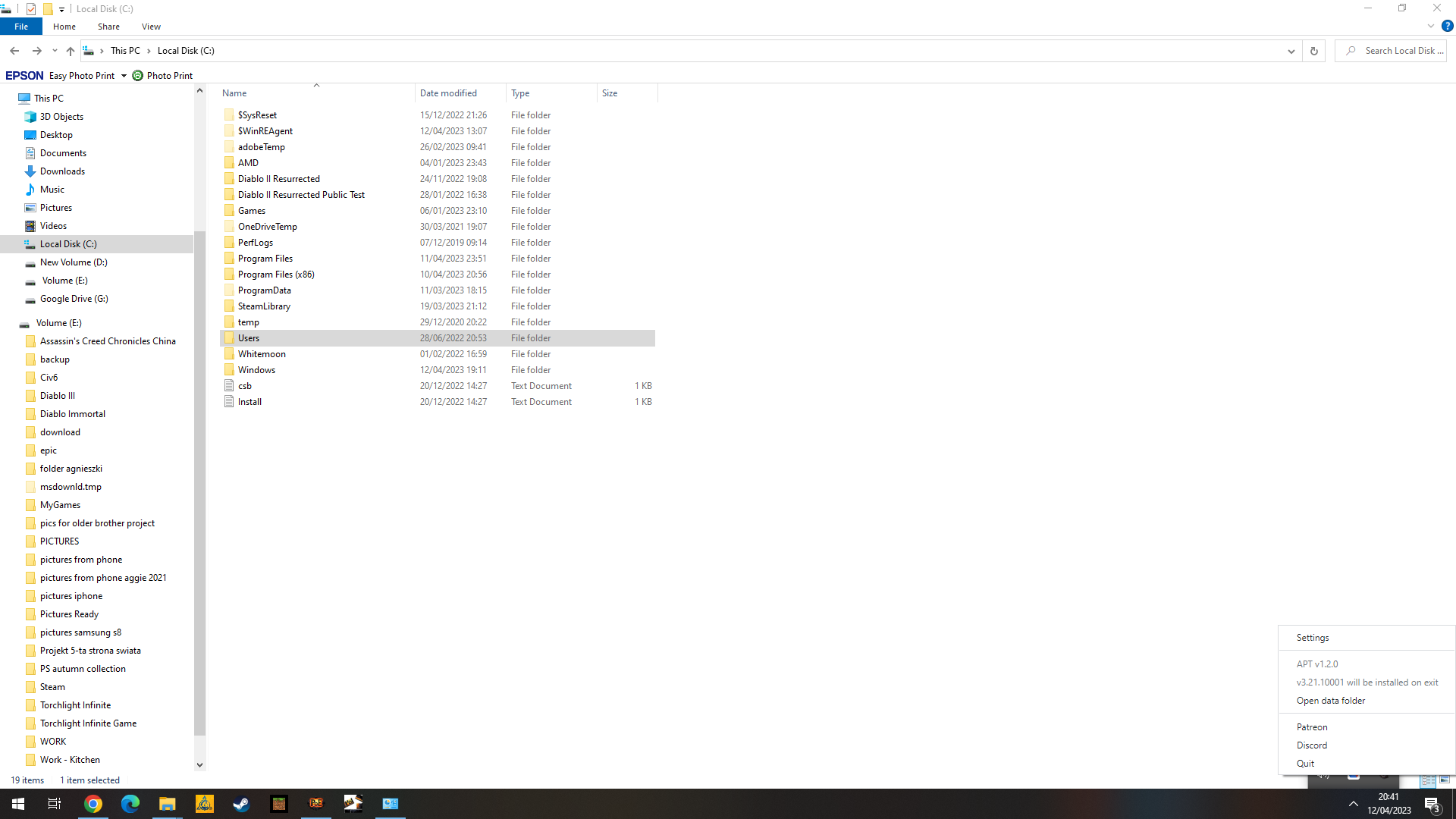This screenshot has width=1456, height=819.
Task: Click the Help question mark icon
Action: point(1447,26)
